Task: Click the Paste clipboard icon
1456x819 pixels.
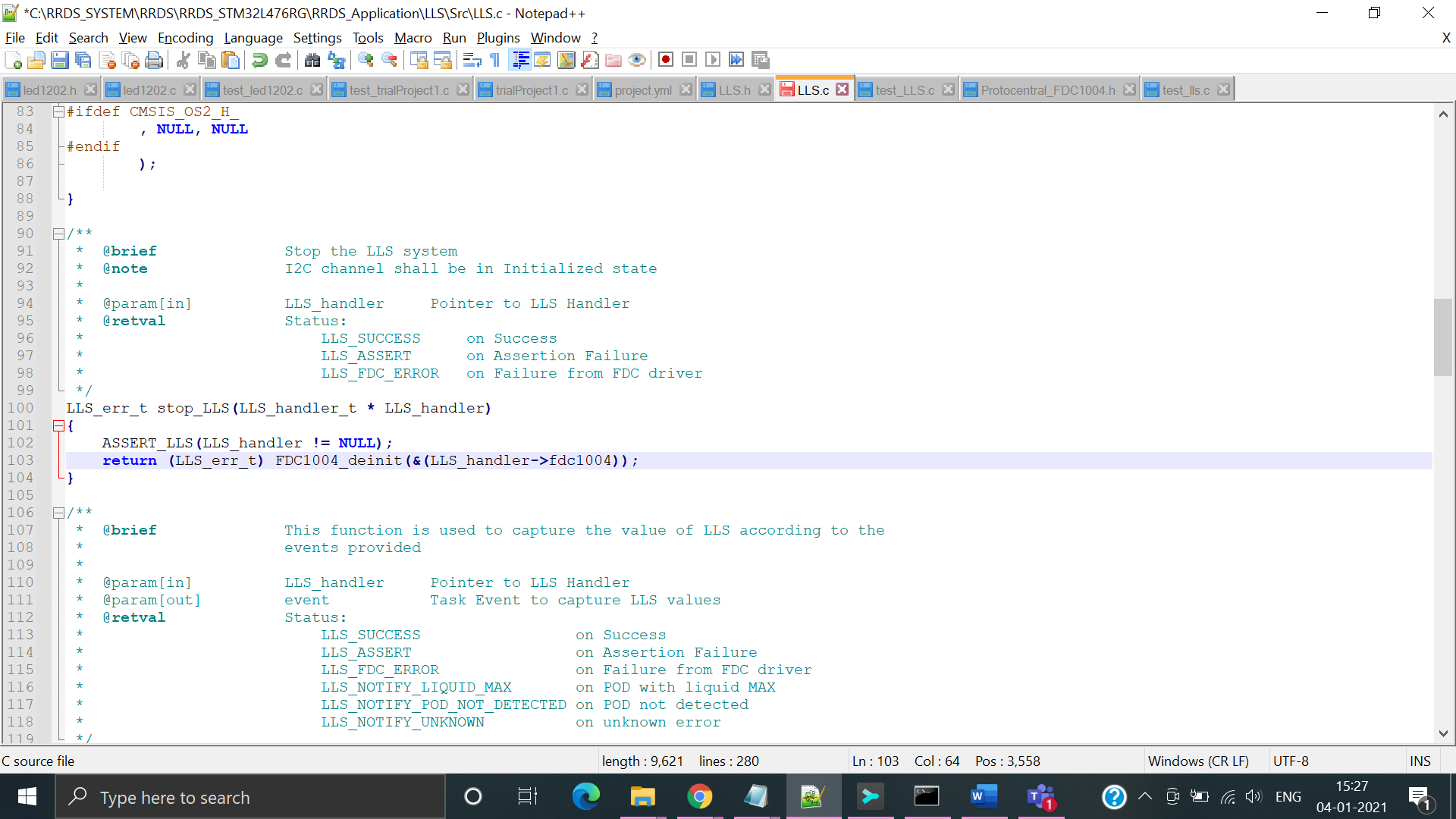Action: 231,60
